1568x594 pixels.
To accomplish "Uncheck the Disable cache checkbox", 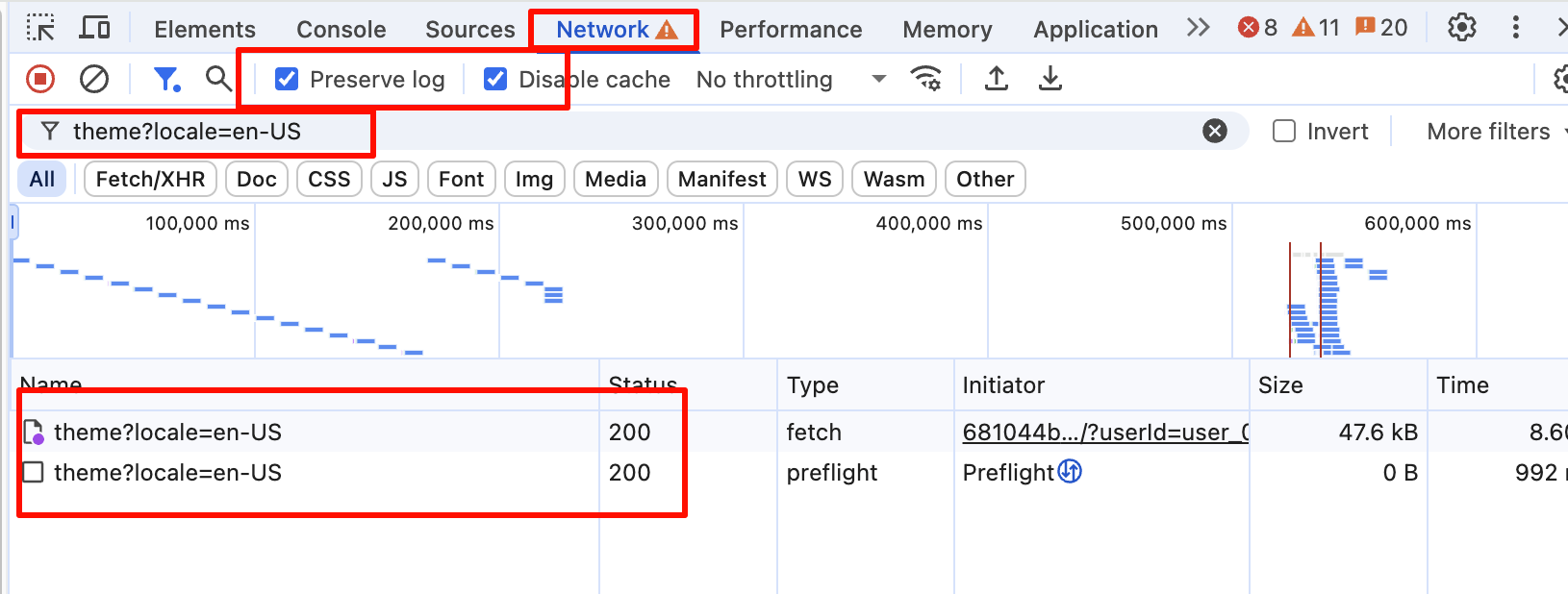I will (495, 79).
